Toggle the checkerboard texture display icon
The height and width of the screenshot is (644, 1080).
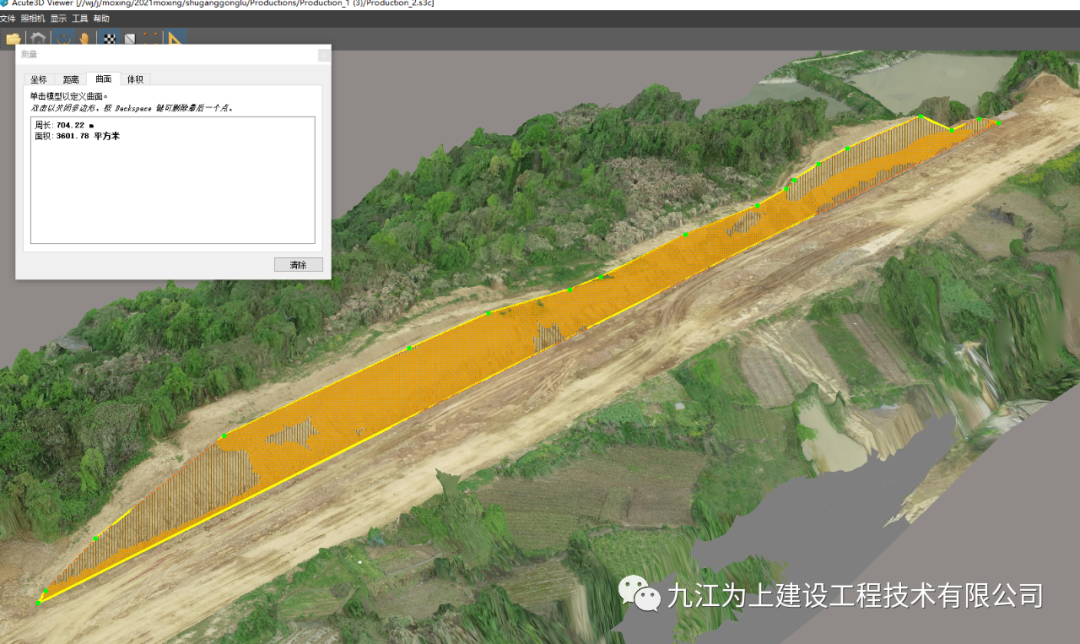click(x=109, y=39)
